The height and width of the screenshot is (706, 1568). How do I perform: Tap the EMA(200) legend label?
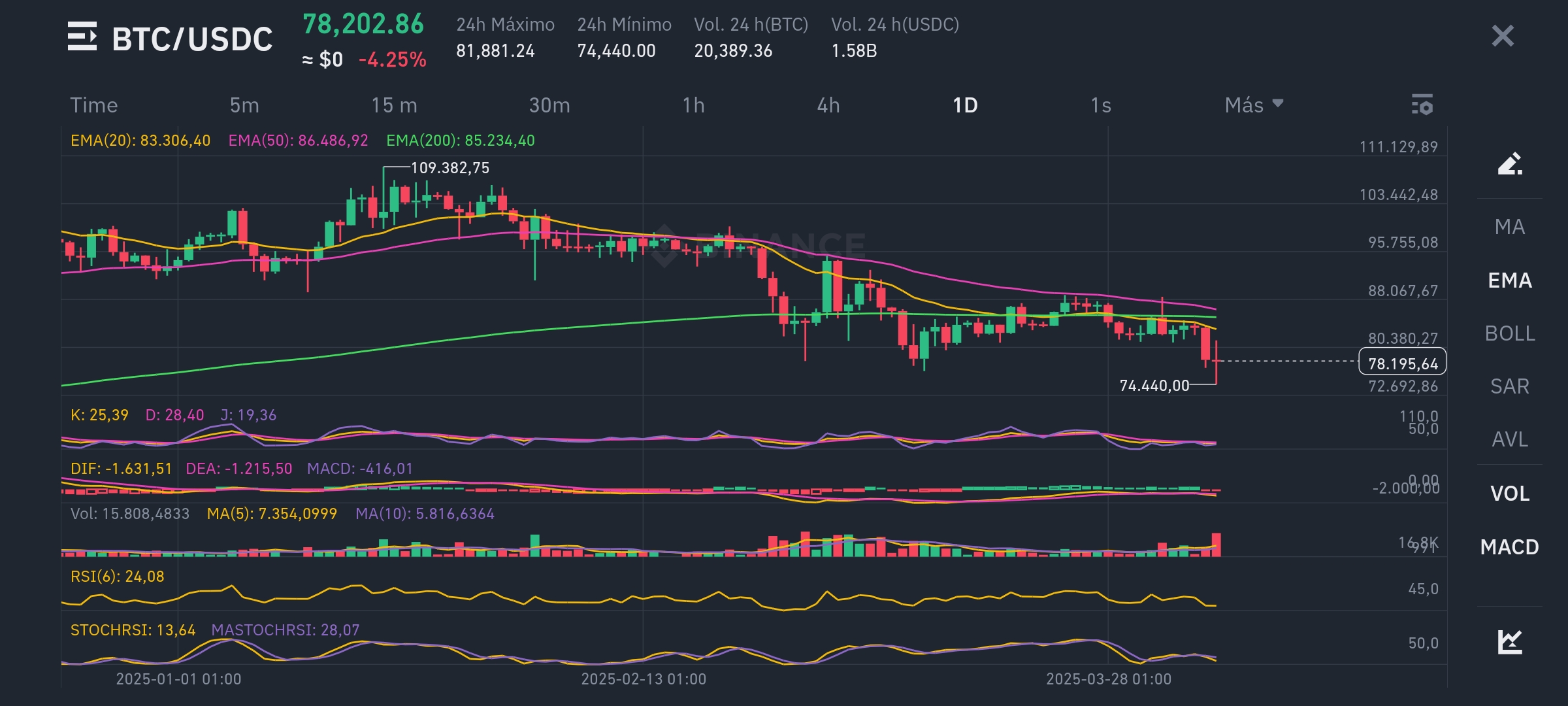tap(461, 141)
